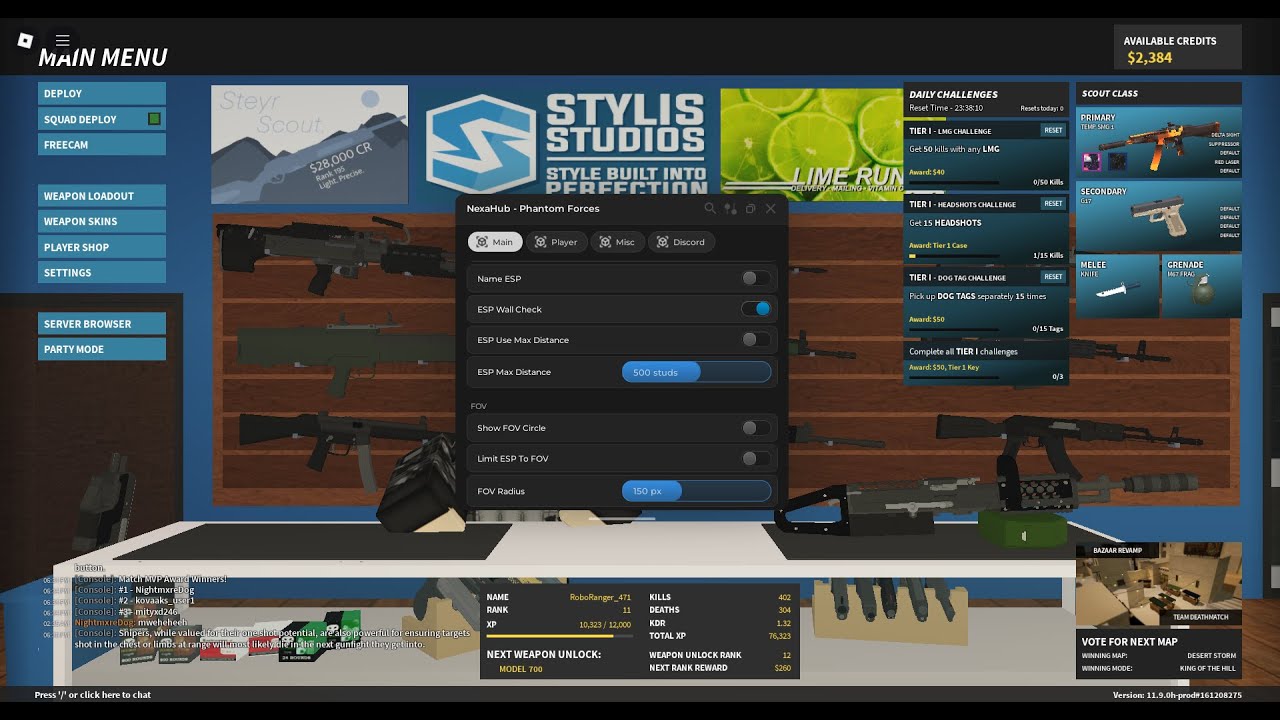Viewport: 1280px width, 720px height.
Task: Open the Weapon Loadout menu
Action: 102,196
